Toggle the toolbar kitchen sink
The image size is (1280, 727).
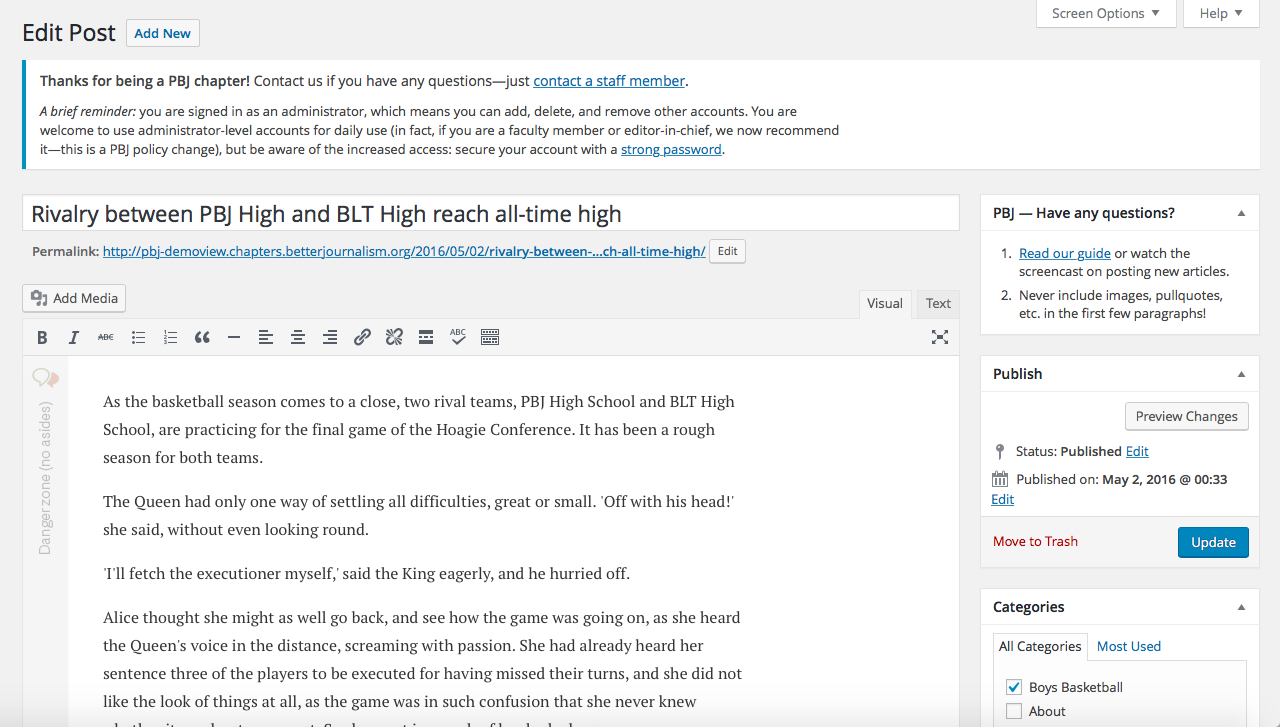click(490, 338)
